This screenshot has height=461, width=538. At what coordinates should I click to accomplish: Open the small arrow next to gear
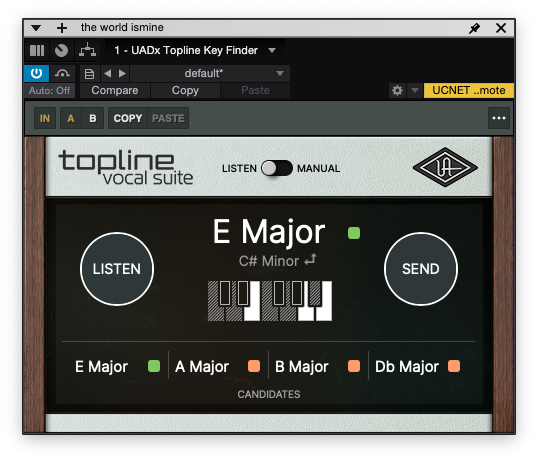(x=415, y=91)
